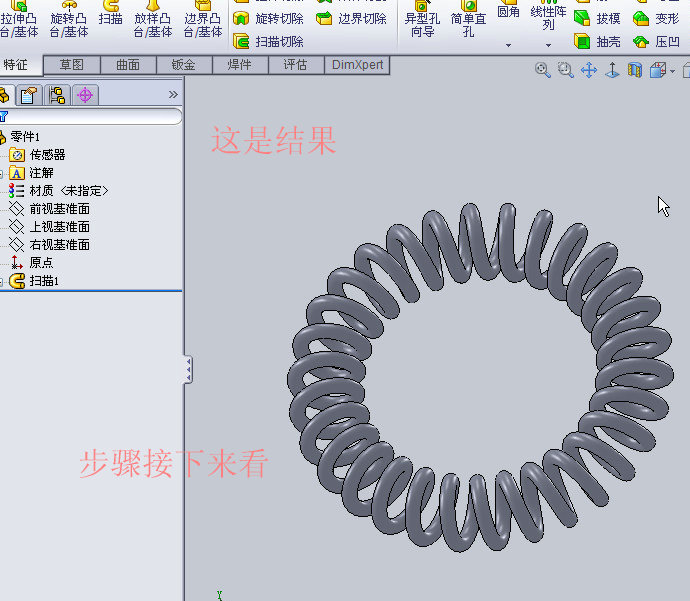Open the PropertyManager tab
Viewport: 690px width, 601px height.
(x=29, y=95)
